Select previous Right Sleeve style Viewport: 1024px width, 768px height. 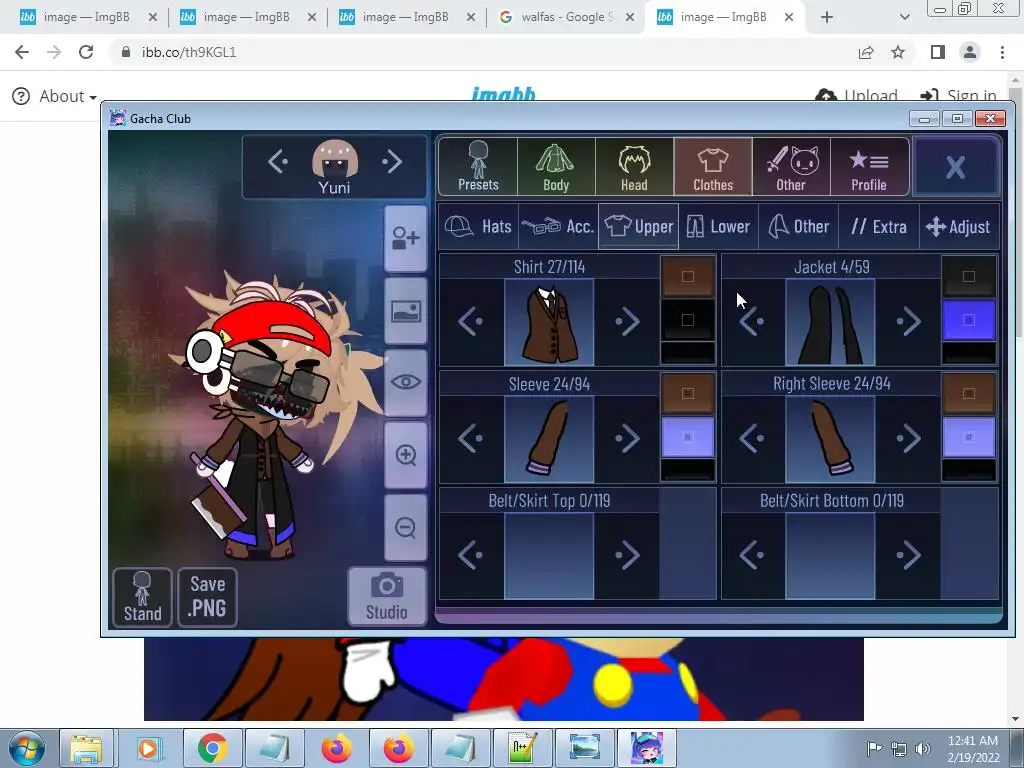point(752,438)
